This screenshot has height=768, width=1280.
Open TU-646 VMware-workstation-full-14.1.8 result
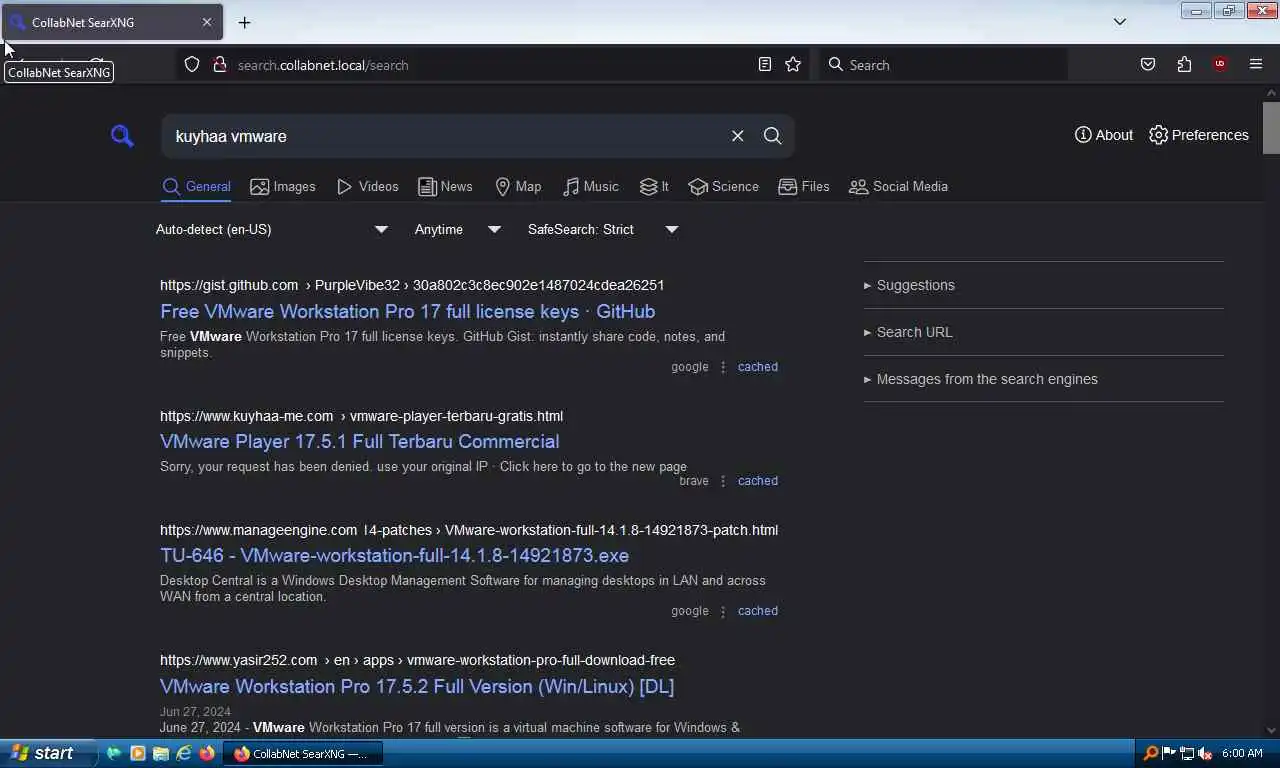coord(395,555)
